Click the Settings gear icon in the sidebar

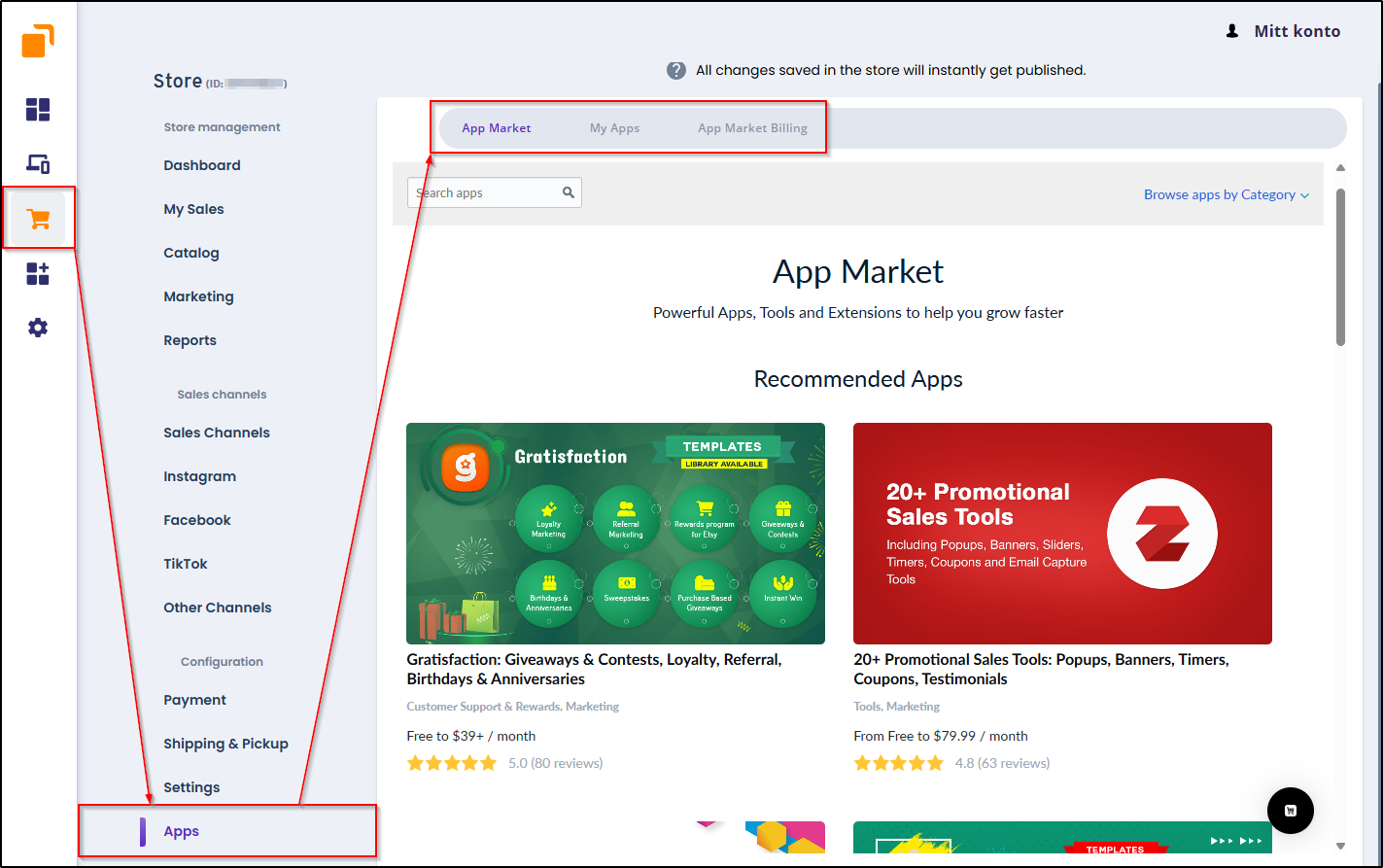(38, 328)
